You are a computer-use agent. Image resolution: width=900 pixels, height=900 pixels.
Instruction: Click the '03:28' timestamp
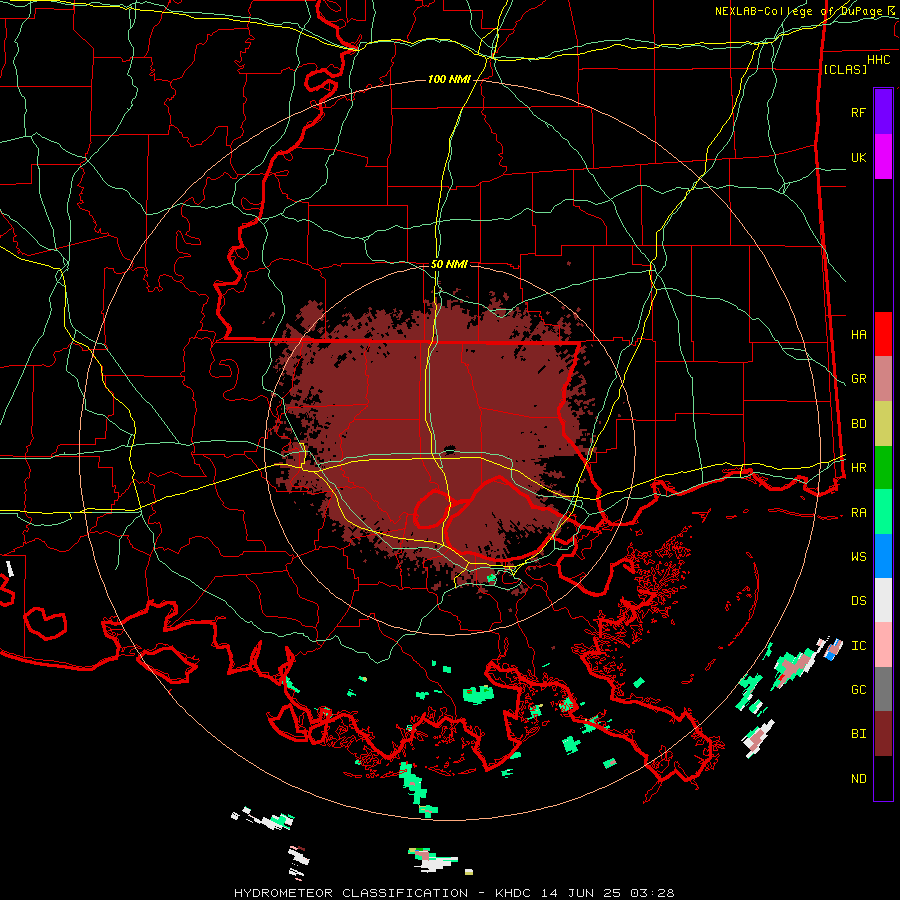pos(651,893)
